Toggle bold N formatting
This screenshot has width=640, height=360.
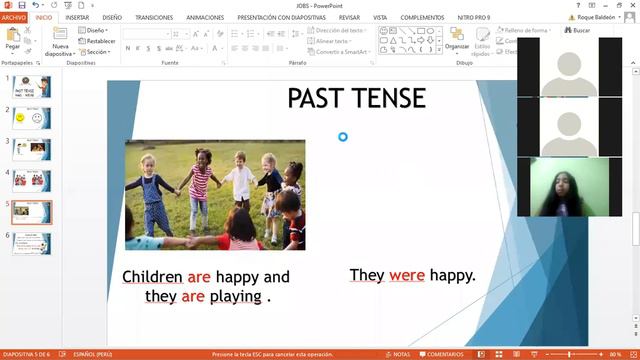coord(128,48)
